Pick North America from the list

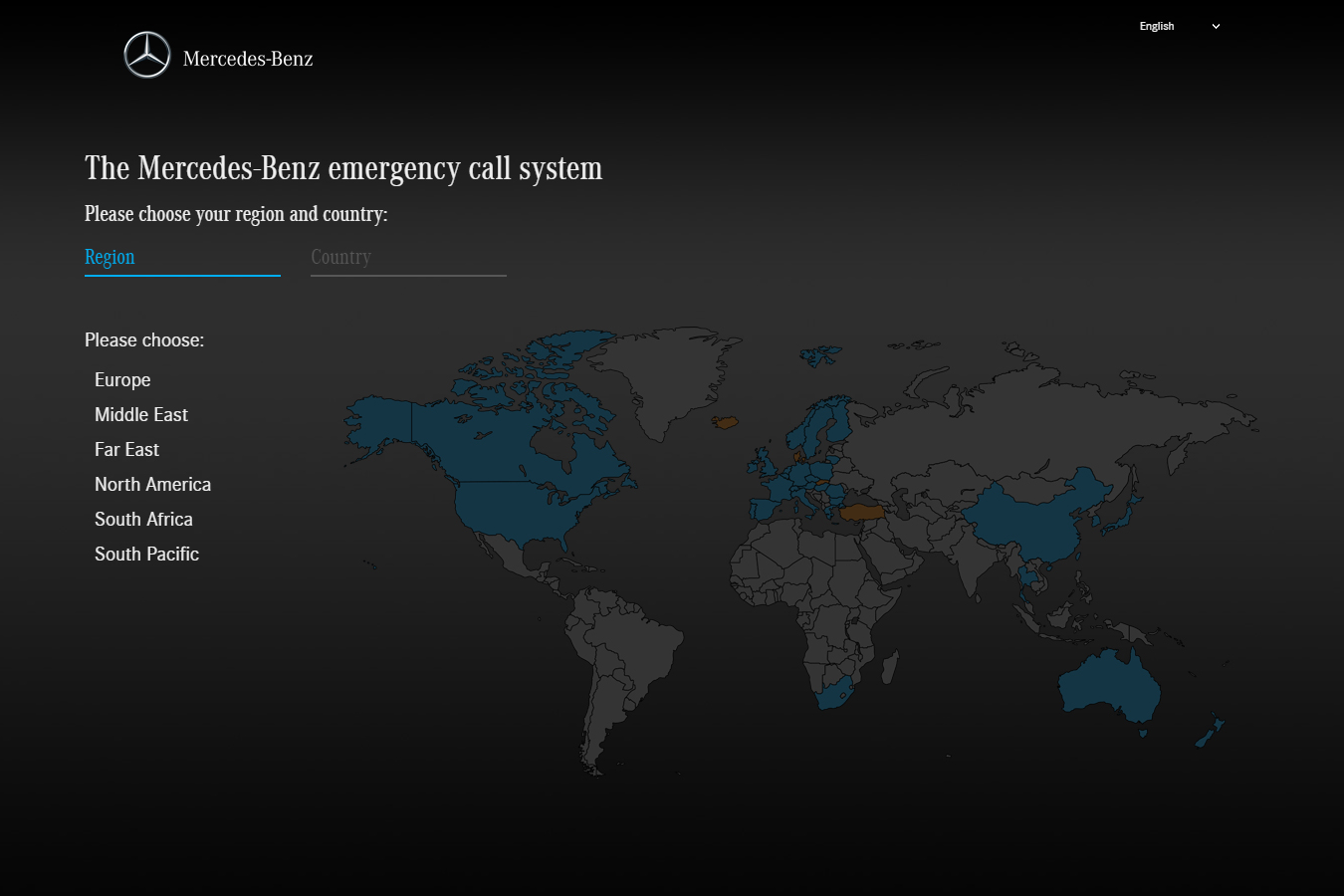point(152,485)
